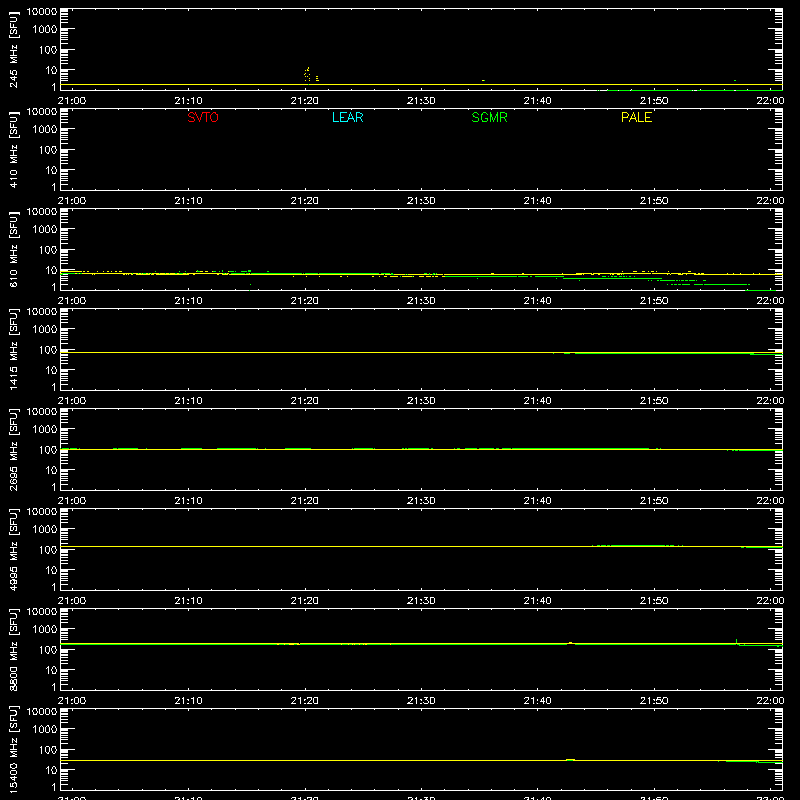The image size is (800, 800).
Task: Click the 21:50 time label under 1415 MHz panel
Action: point(654,401)
